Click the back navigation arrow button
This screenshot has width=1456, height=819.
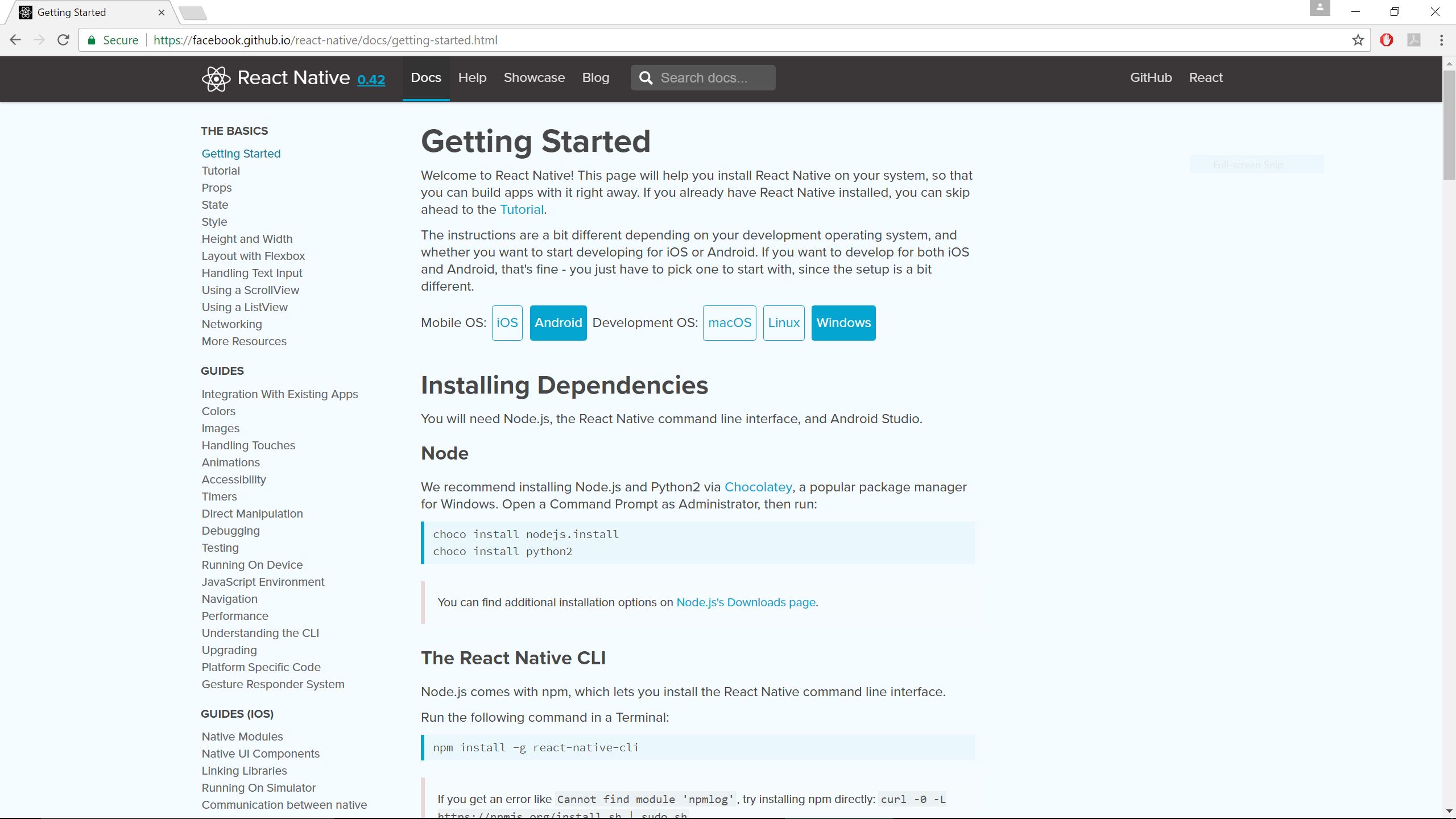tap(15, 40)
